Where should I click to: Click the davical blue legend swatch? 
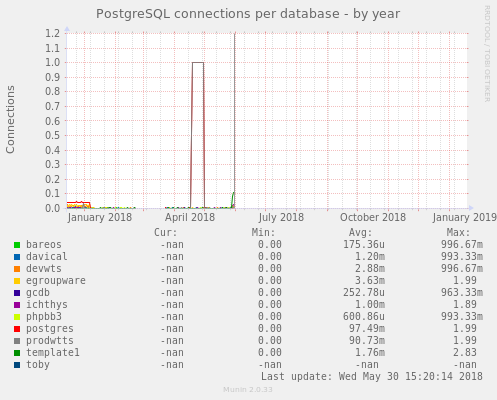[17, 257]
